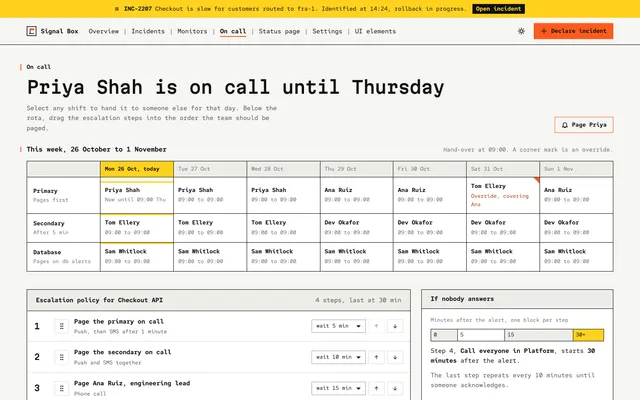Select Dev Okafor secondary shift Thu 29 Oct
640x400 pixels.
[357, 228]
